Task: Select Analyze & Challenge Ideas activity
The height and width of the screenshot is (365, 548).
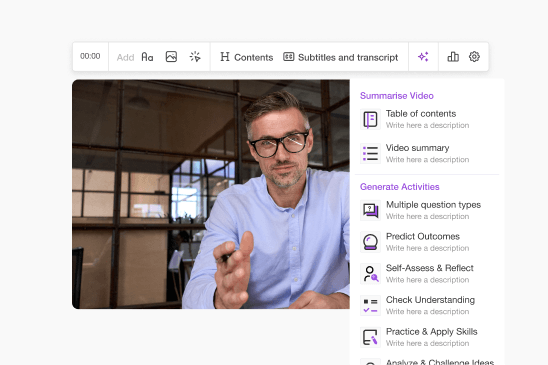Action: pos(427,362)
